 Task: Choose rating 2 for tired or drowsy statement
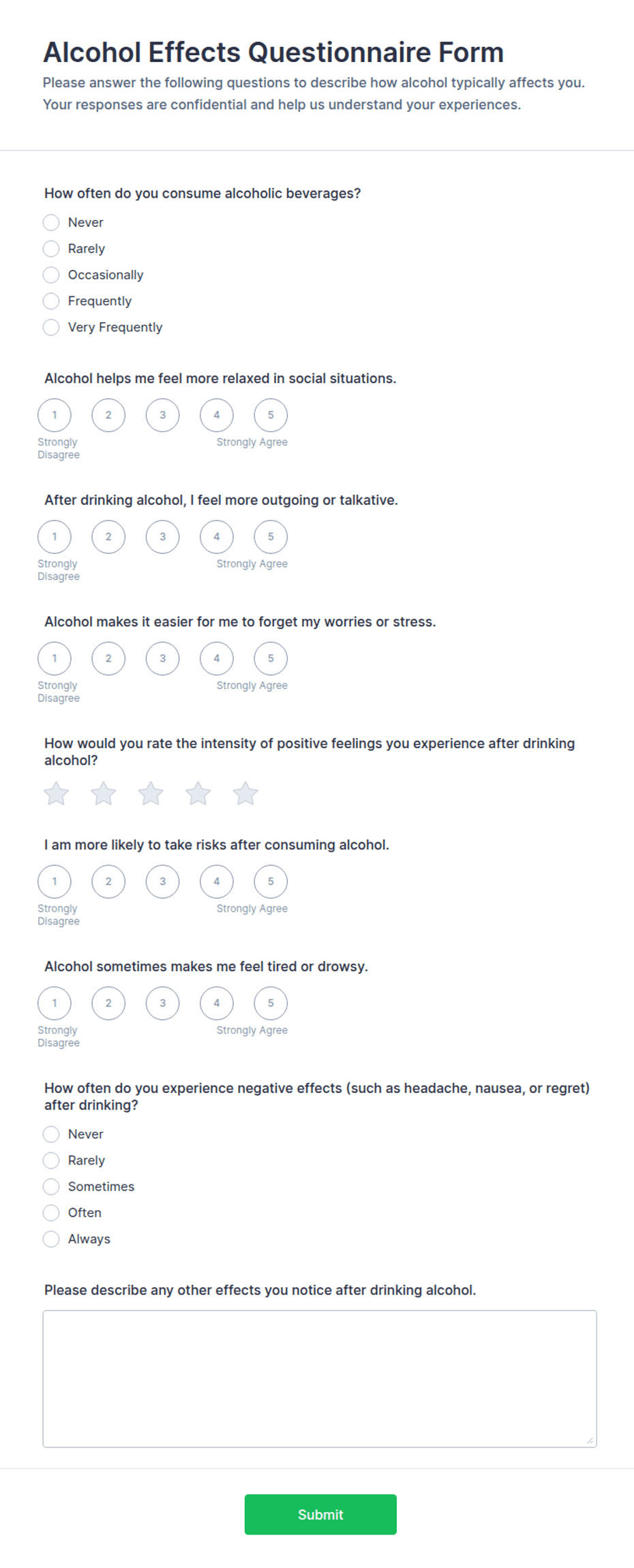pyautogui.click(x=108, y=1003)
